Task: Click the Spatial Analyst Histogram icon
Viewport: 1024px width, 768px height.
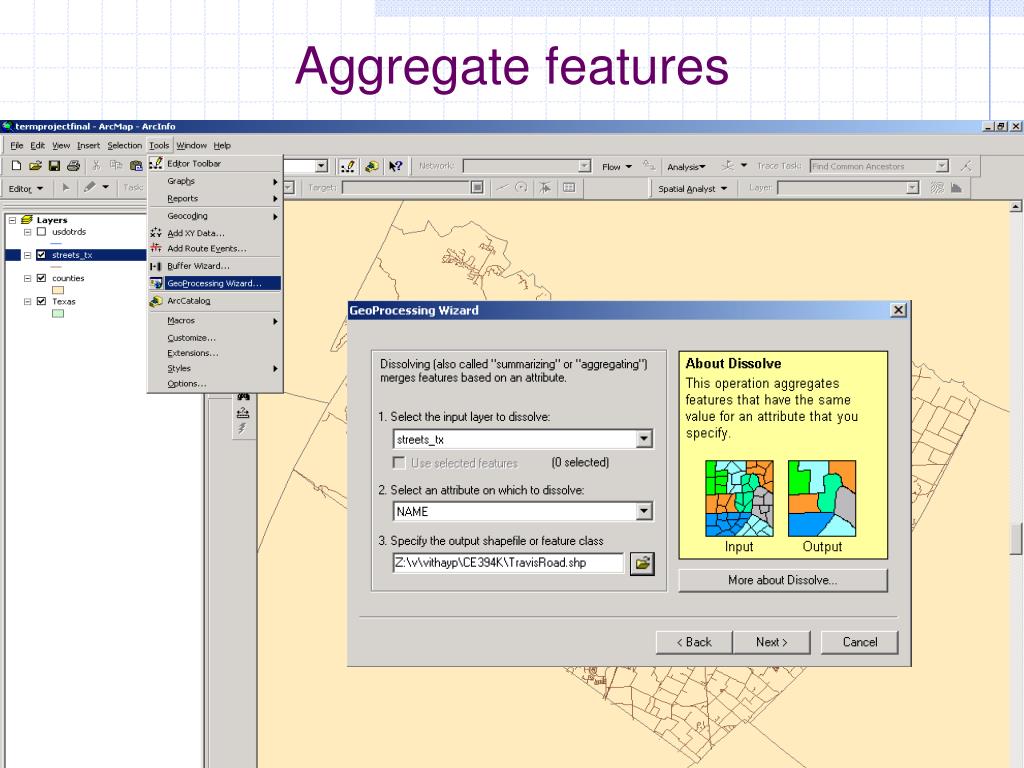Action: click(x=956, y=188)
